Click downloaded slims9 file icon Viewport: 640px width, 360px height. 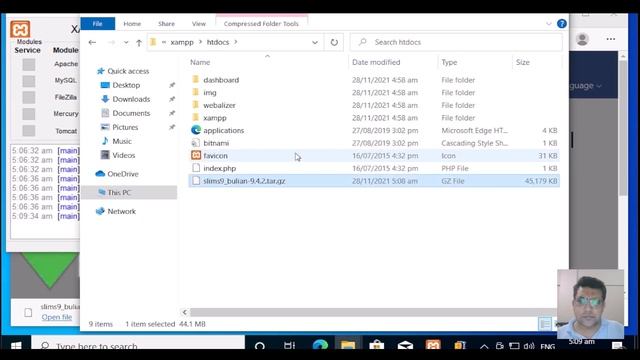[x=28, y=313]
